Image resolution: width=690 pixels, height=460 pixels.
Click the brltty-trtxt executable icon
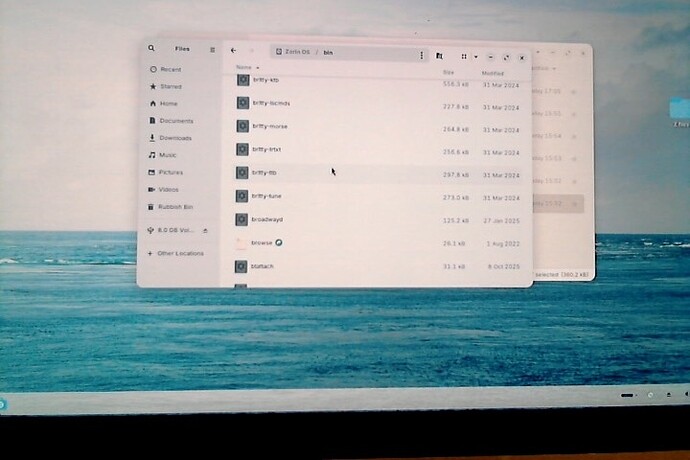click(242, 149)
